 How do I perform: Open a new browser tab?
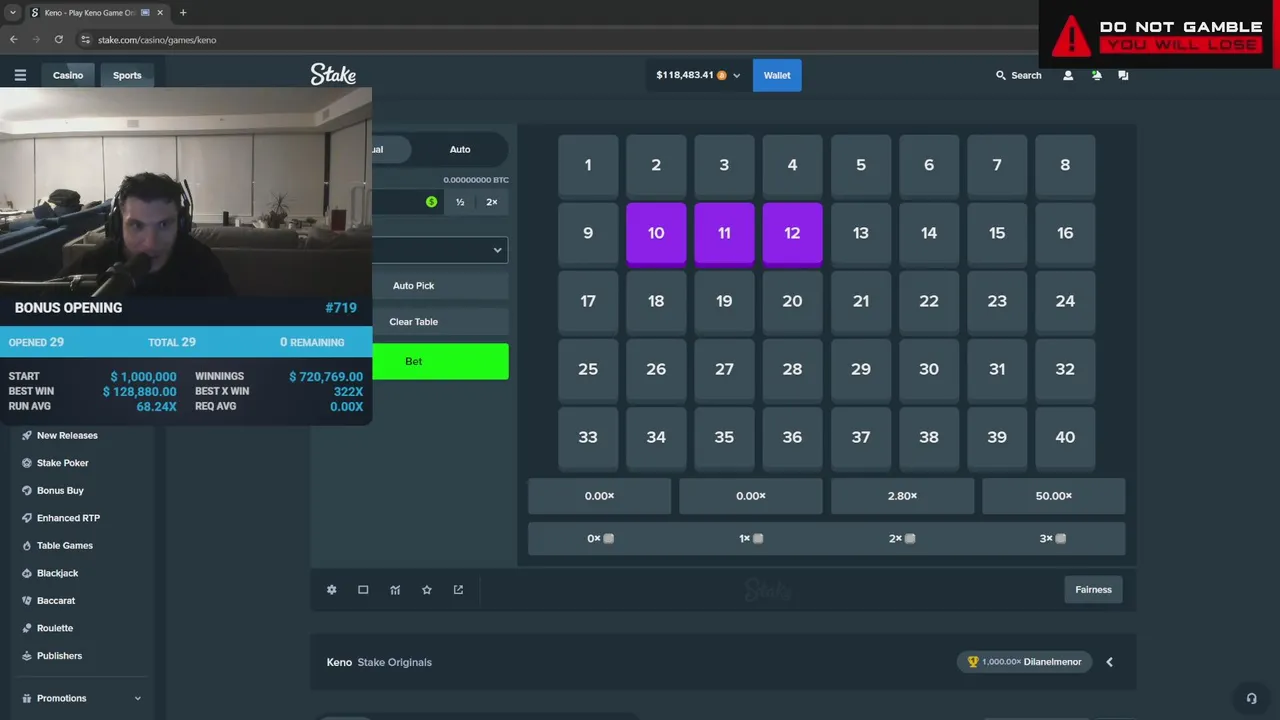click(183, 13)
